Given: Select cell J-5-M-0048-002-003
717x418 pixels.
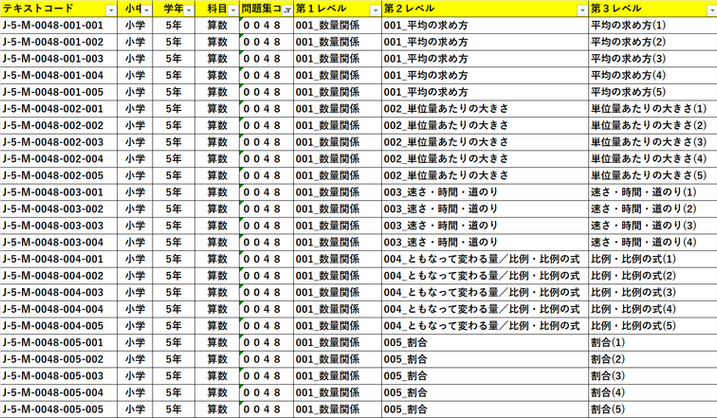Looking at the screenshot, I should click(59, 142).
